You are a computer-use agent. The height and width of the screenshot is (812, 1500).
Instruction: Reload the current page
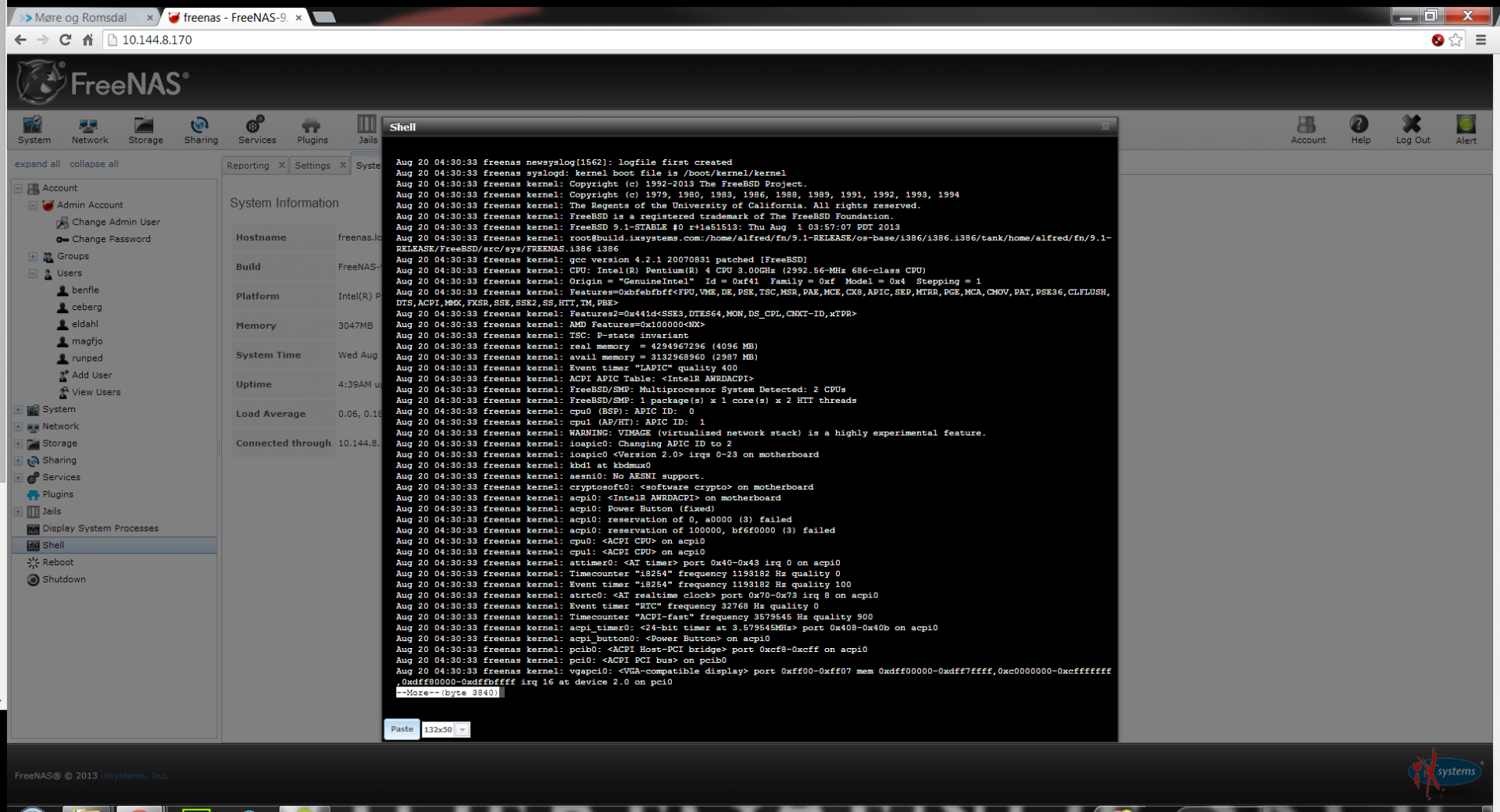(x=66, y=40)
